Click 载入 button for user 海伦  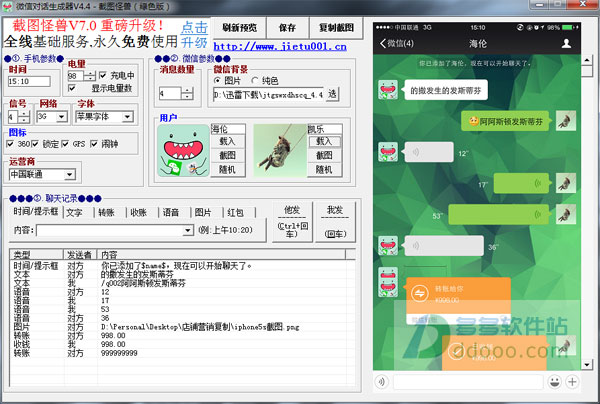point(228,142)
